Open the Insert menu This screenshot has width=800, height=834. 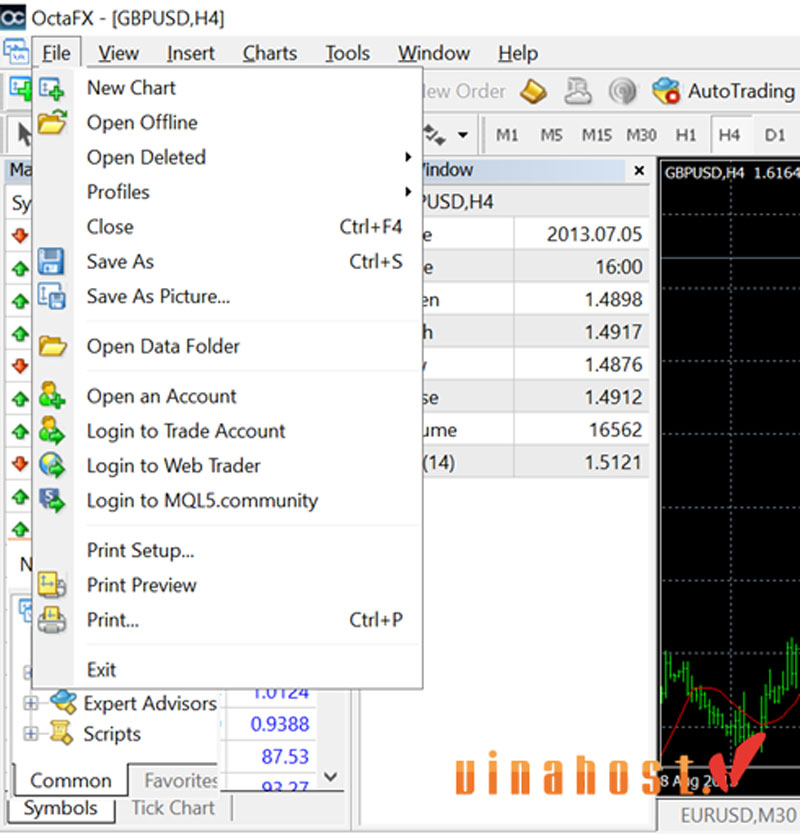[191, 53]
